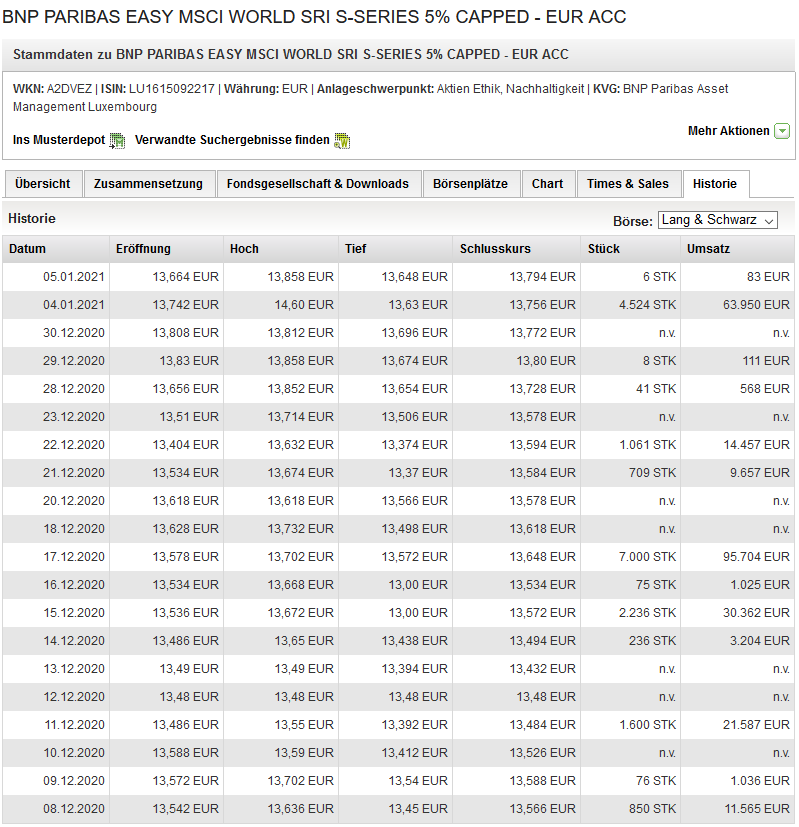The image size is (799, 827).
Task: Select date cell 12.12.2020
Action: click(74, 697)
